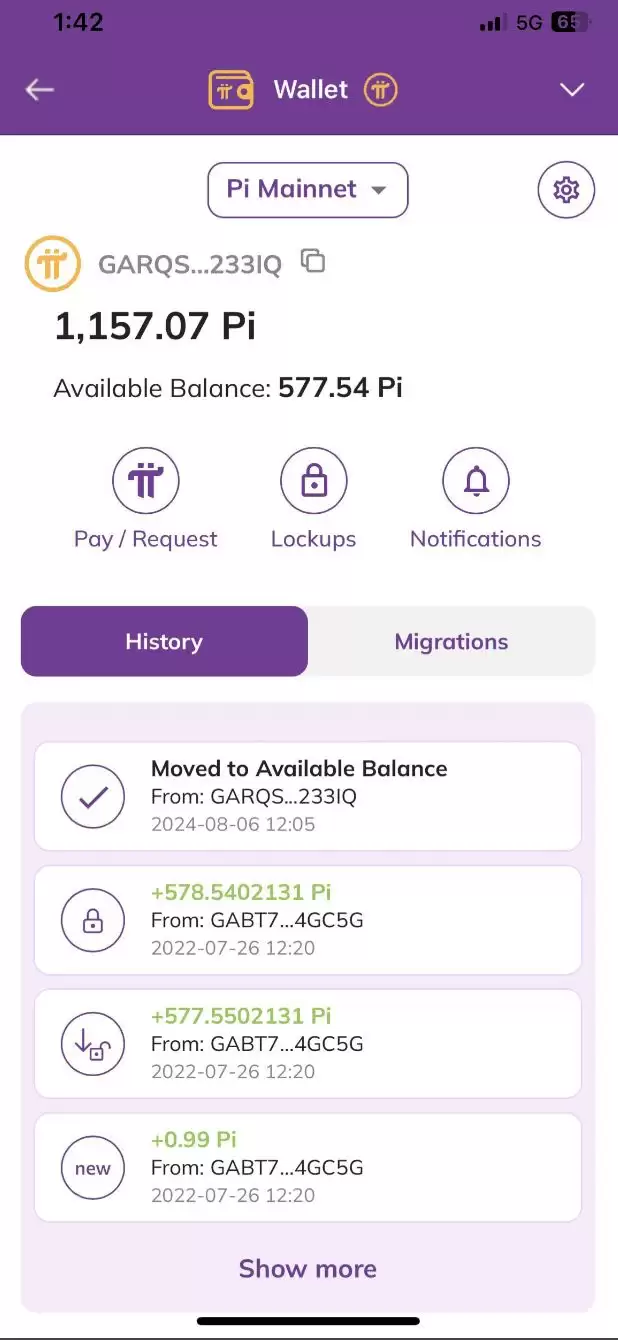This screenshot has width=618, height=1340.
Task: Tap Show more to load older transactions
Action: click(307, 1268)
